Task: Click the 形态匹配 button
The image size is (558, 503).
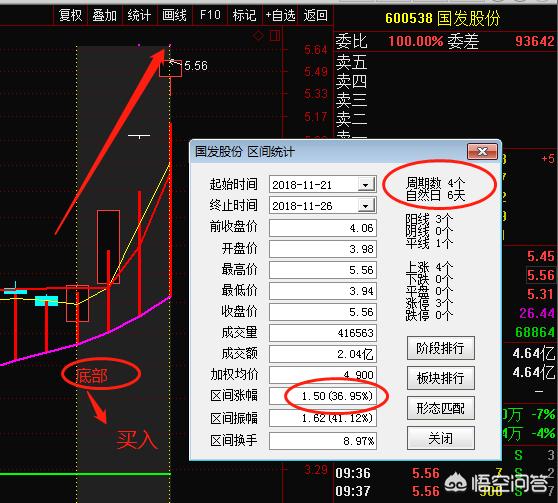Action: 441,408
